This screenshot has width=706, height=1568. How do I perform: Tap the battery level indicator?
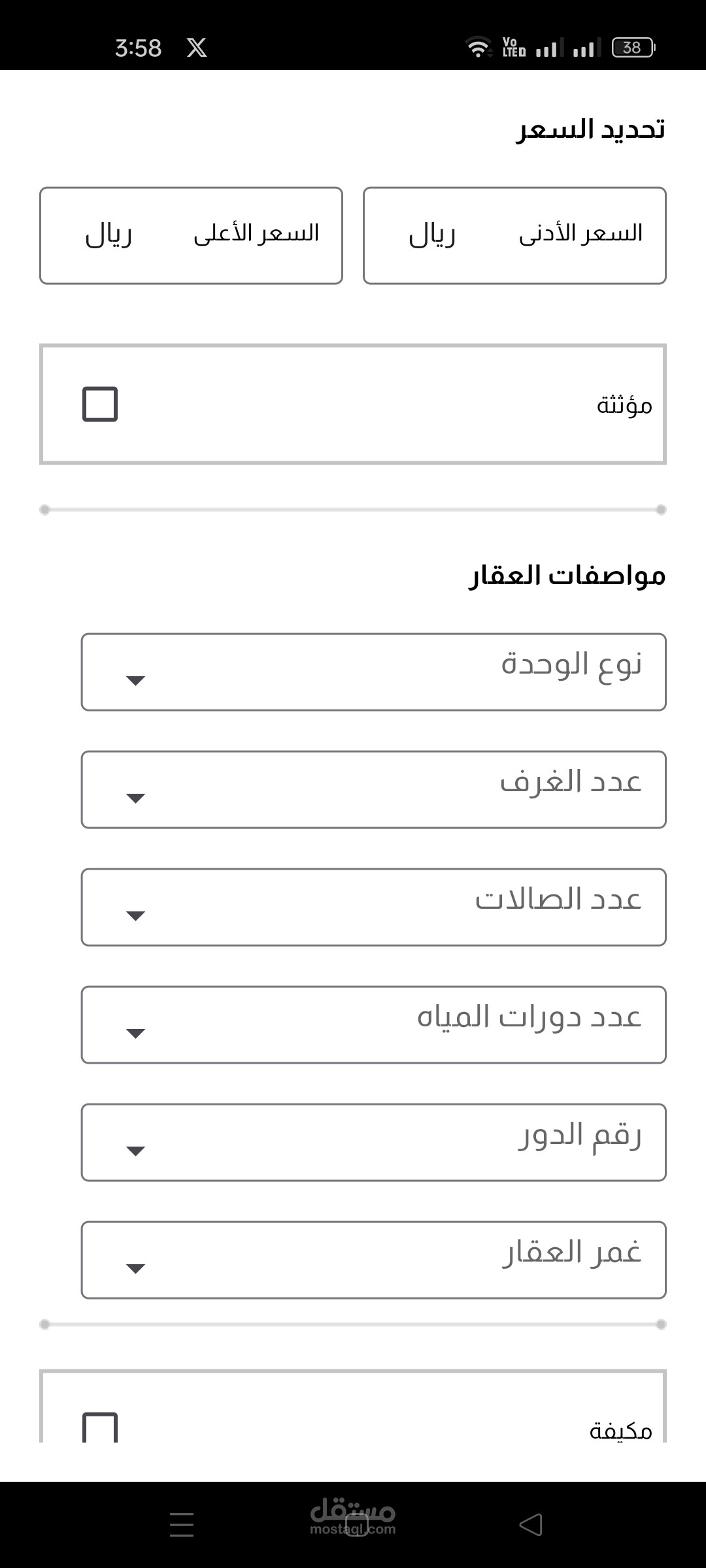point(633,48)
